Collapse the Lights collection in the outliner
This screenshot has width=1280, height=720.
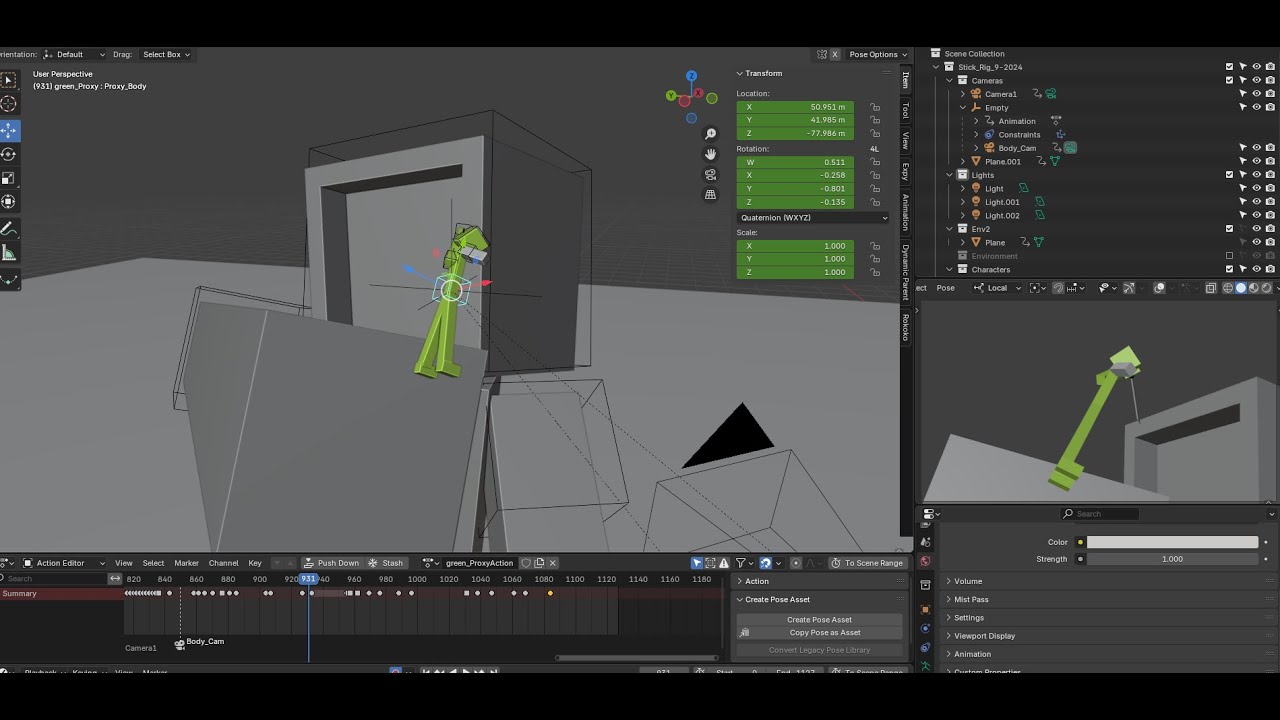[x=950, y=175]
